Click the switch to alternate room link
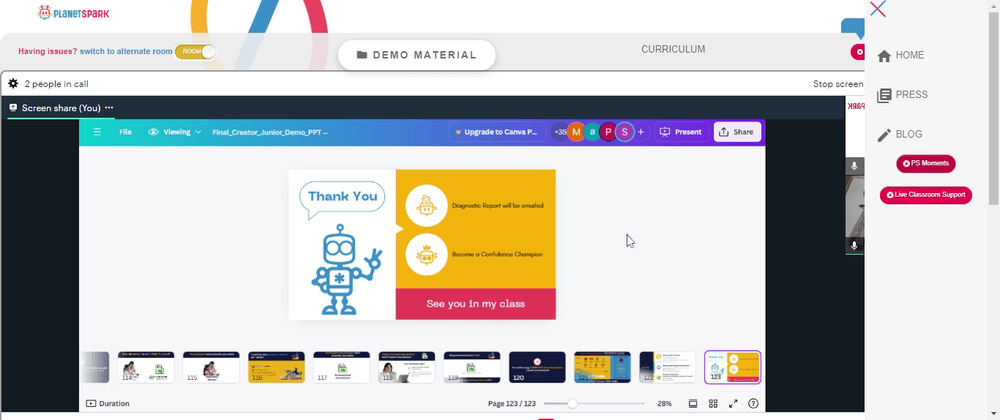The height and width of the screenshot is (420, 1000). (126, 52)
